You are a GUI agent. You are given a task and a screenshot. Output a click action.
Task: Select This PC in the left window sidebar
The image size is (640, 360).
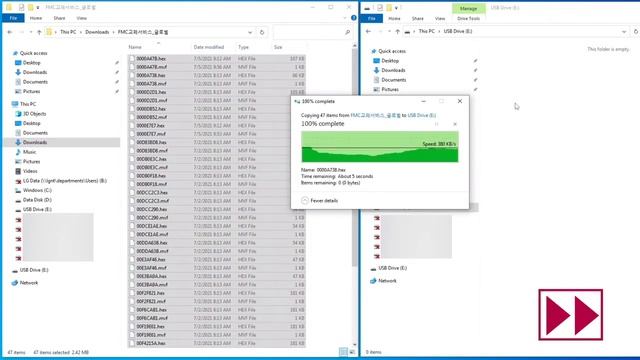(x=28, y=104)
